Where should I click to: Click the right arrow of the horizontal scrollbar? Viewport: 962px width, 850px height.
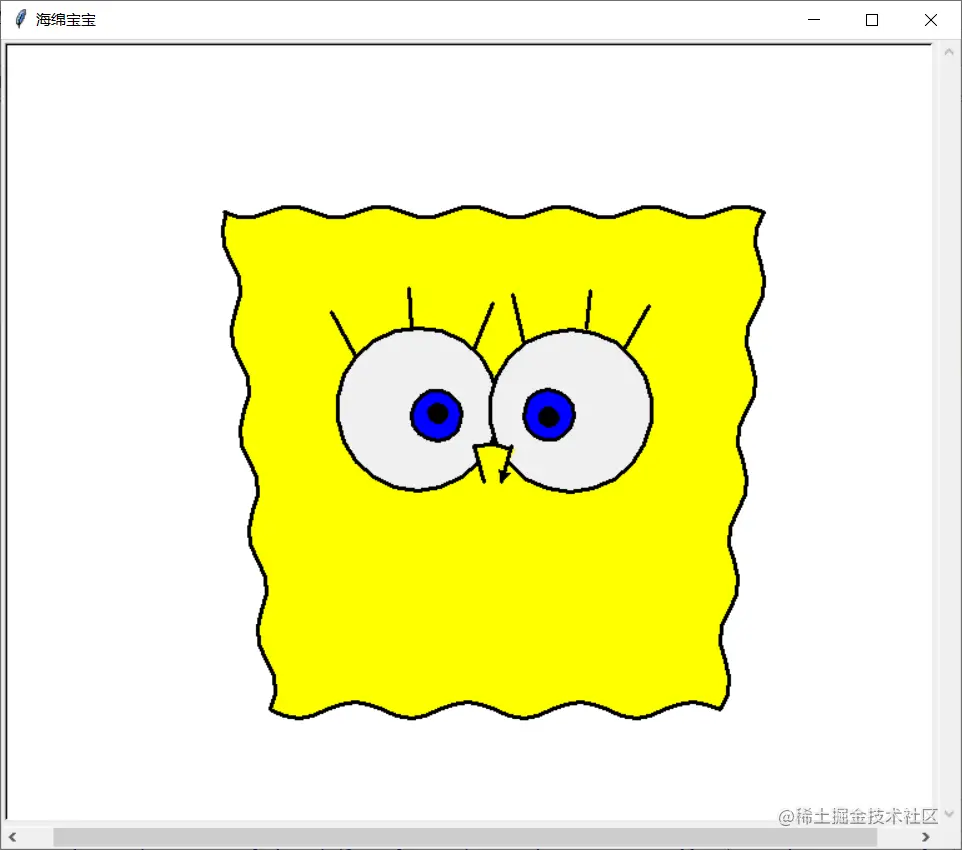point(926,838)
